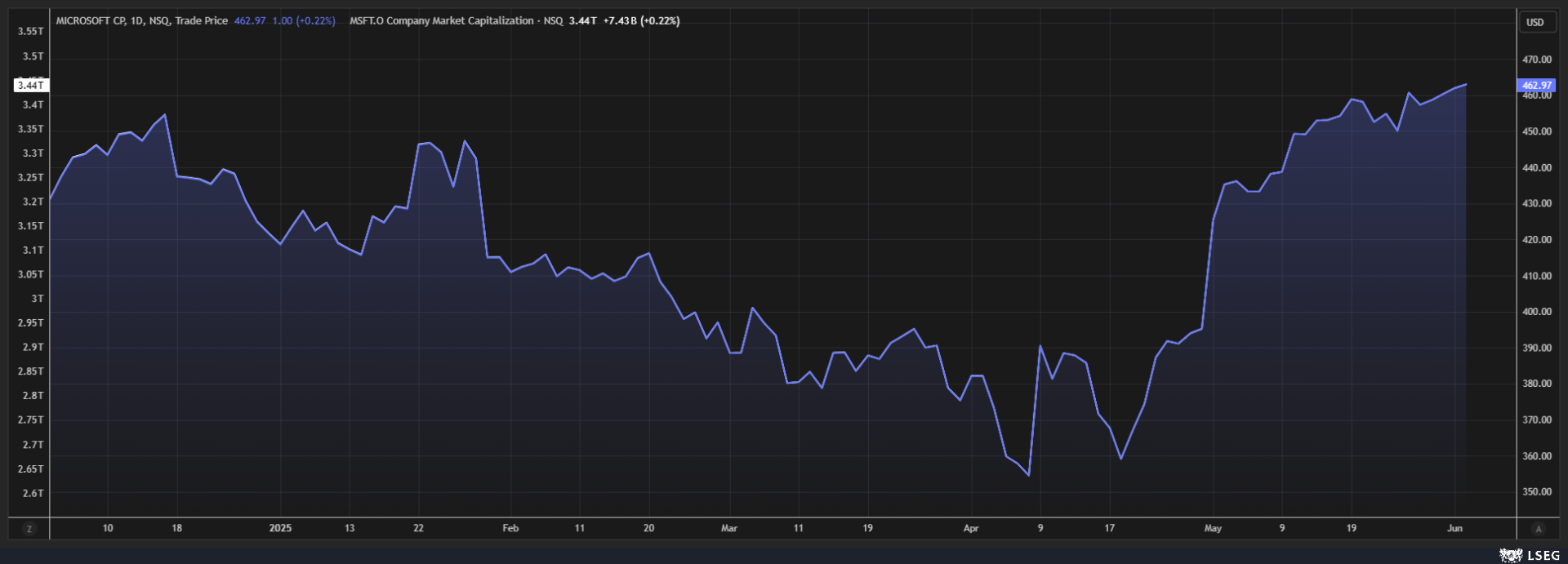Screen dimensions: 1568x564
Task: Click the LSEG logo
Action: coord(1530,555)
